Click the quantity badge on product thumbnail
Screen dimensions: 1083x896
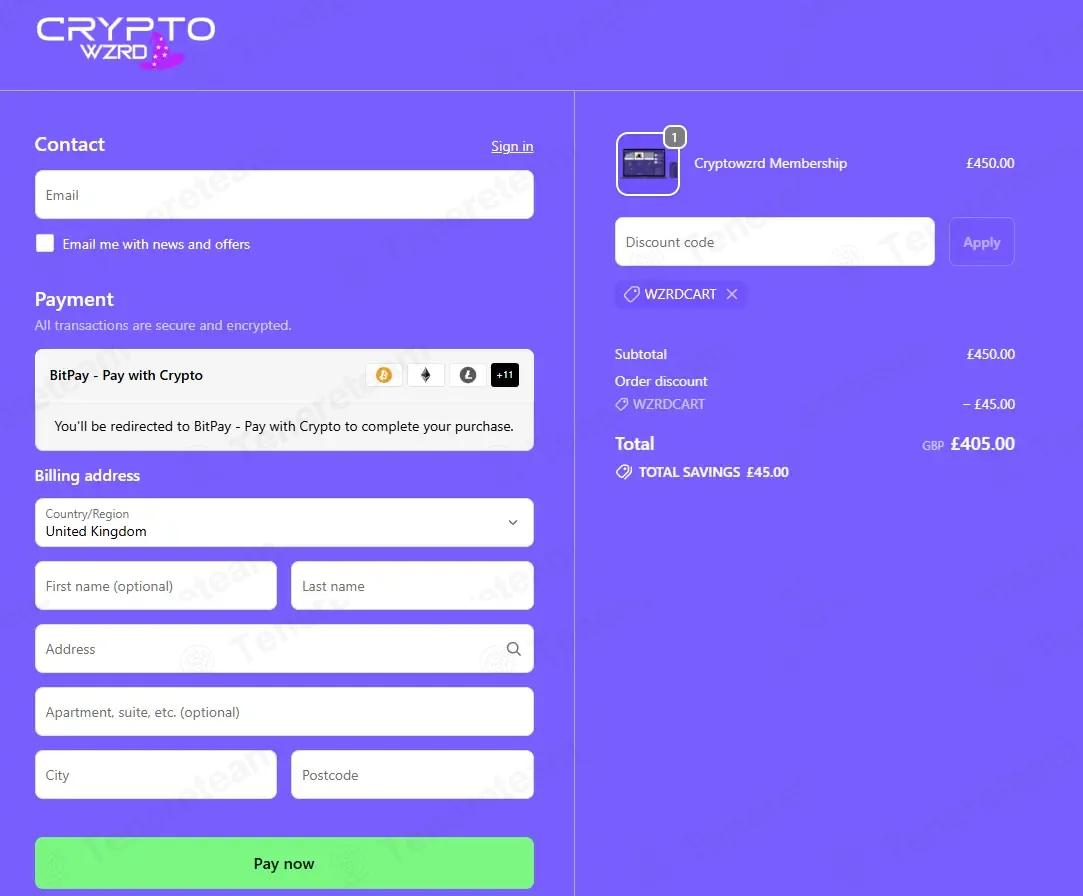click(x=674, y=137)
